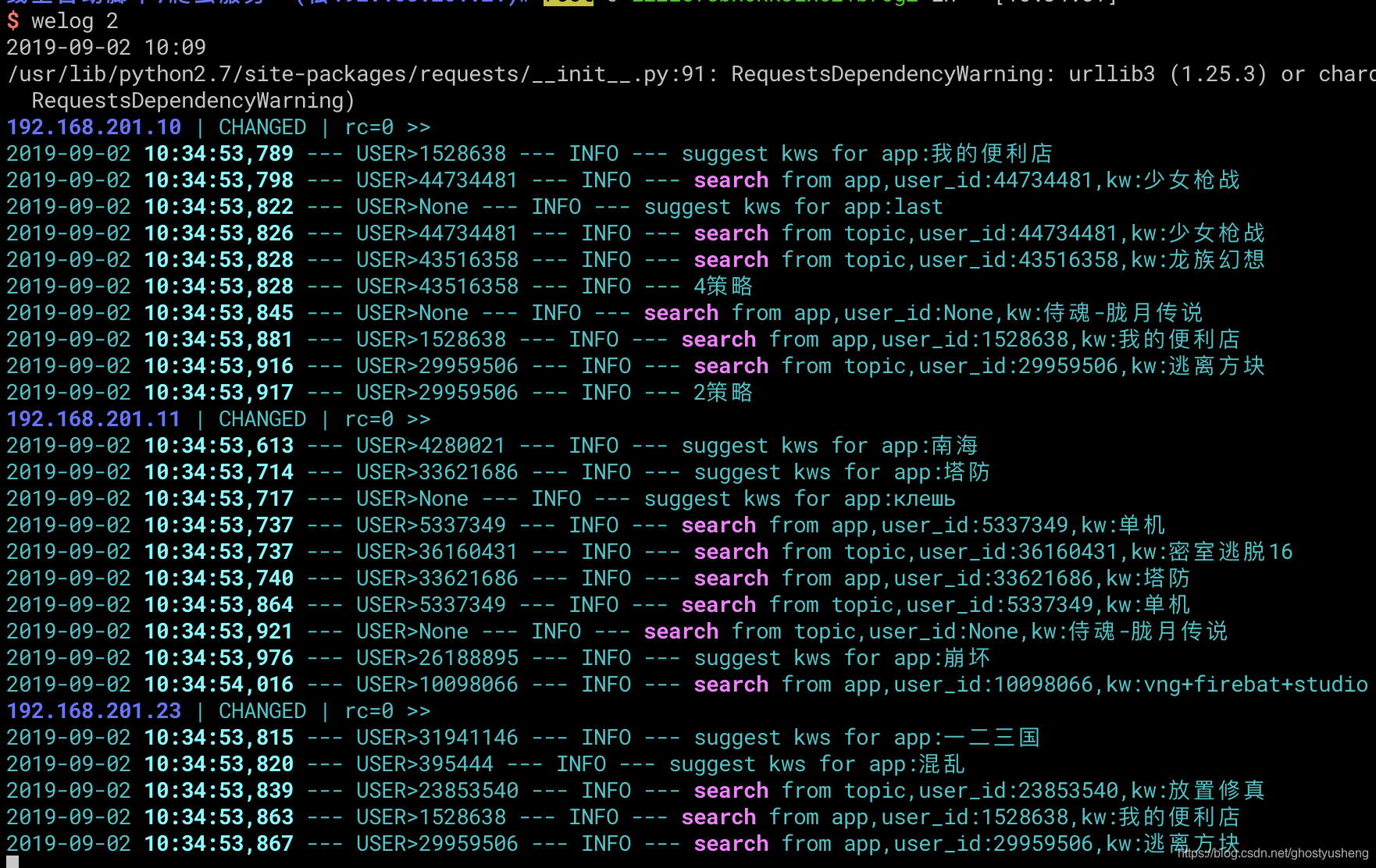Click timestamp 10:34:53,717
1376x868 pixels.
(219, 499)
